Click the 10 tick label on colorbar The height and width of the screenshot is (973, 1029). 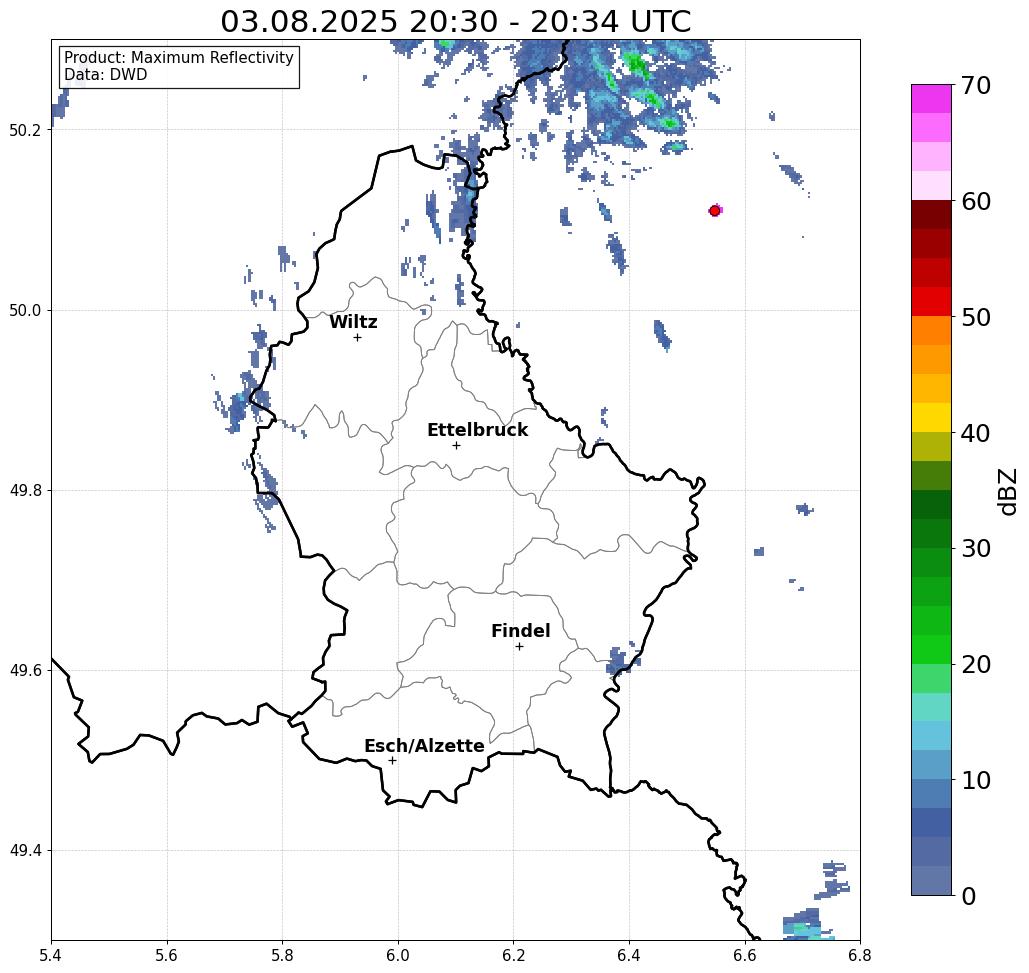pos(975,780)
